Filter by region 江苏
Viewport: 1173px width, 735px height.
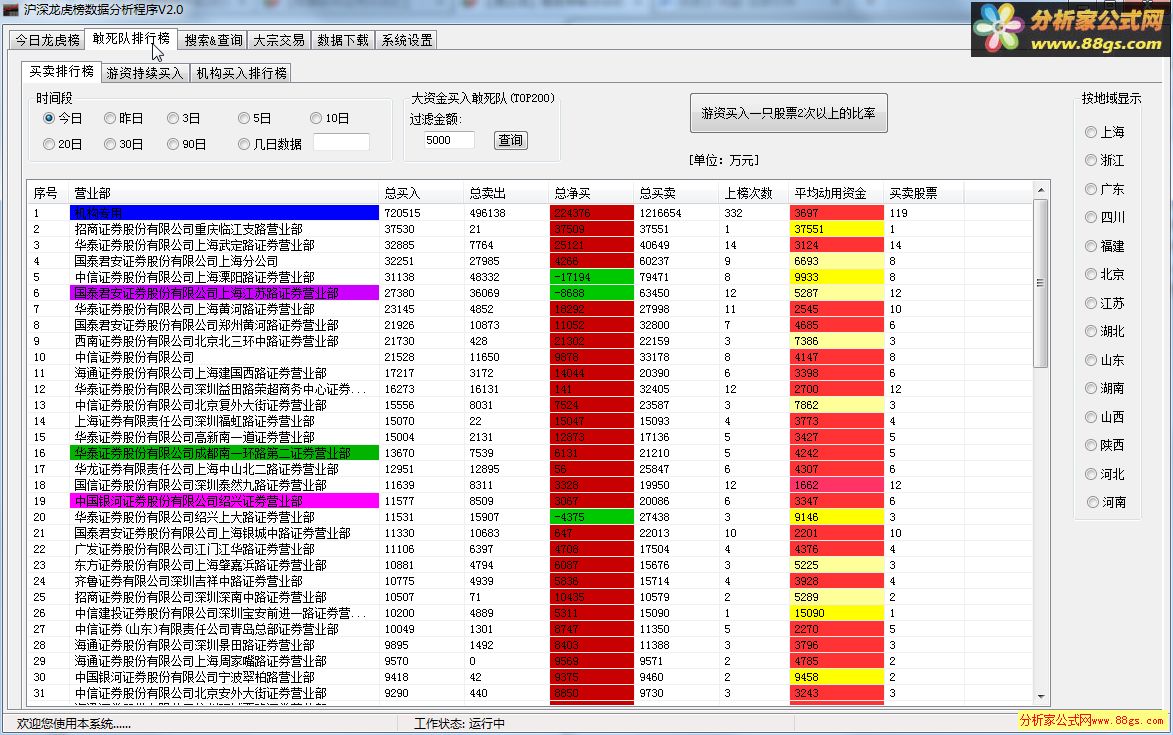1105,304
